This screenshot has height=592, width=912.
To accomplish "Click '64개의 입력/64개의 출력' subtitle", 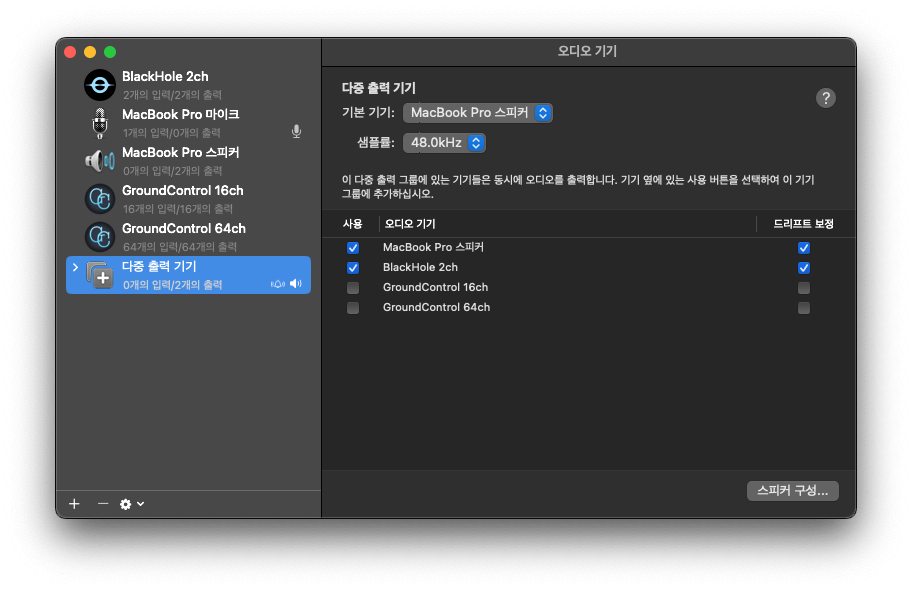I will tap(180, 247).
